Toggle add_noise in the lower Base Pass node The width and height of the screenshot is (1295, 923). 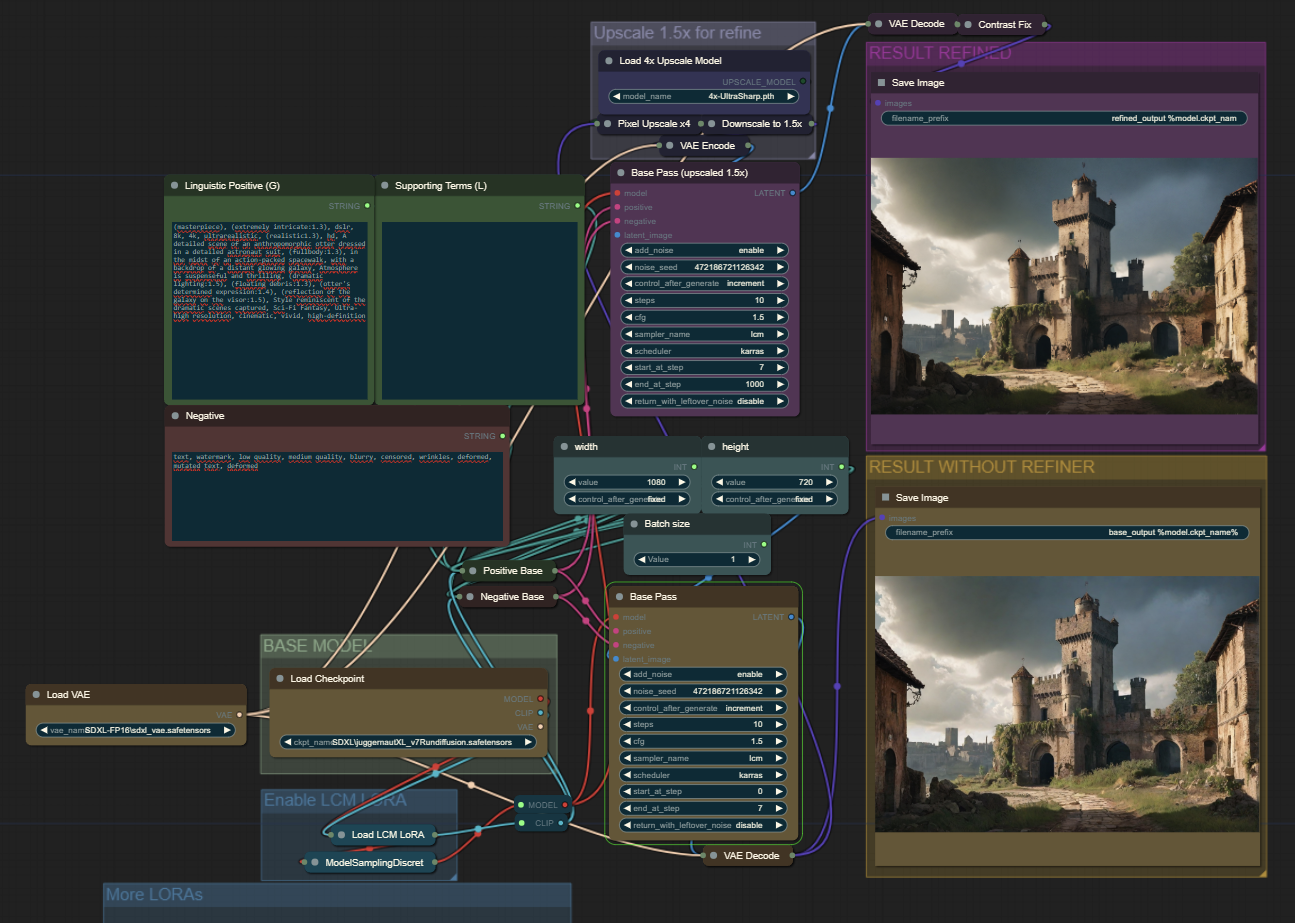(x=703, y=674)
